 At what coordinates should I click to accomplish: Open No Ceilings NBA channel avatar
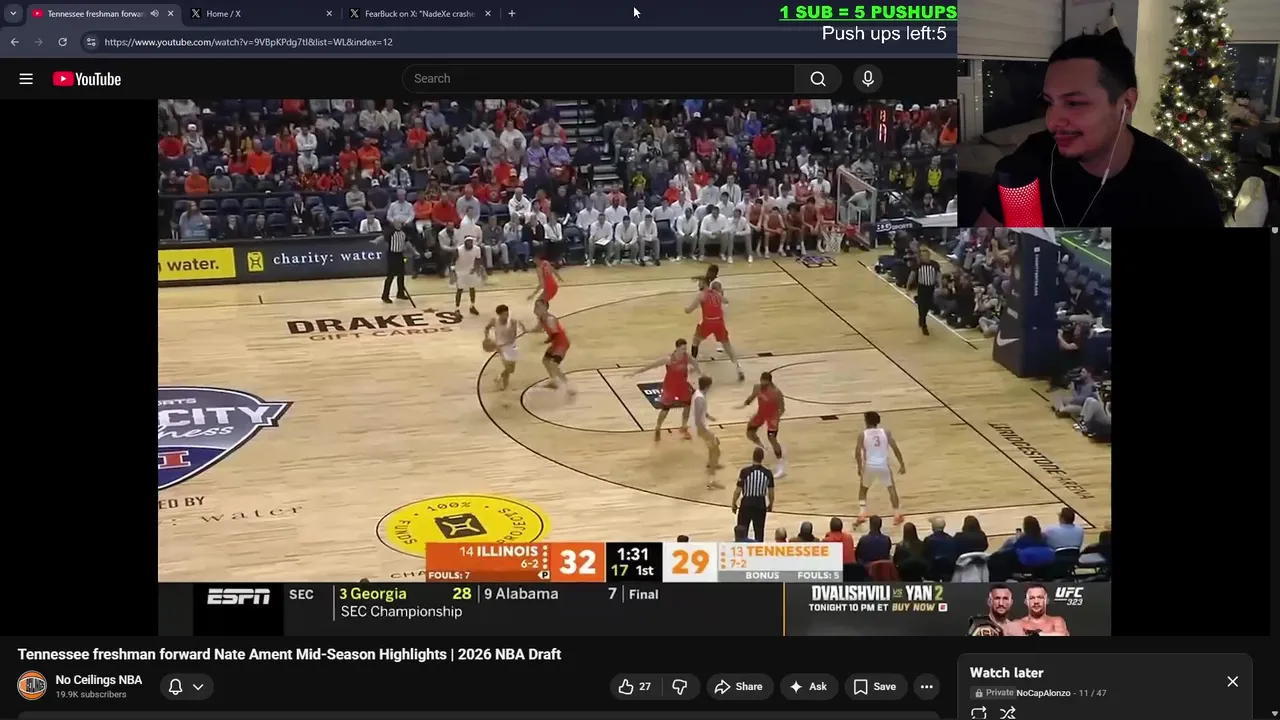click(32, 686)
